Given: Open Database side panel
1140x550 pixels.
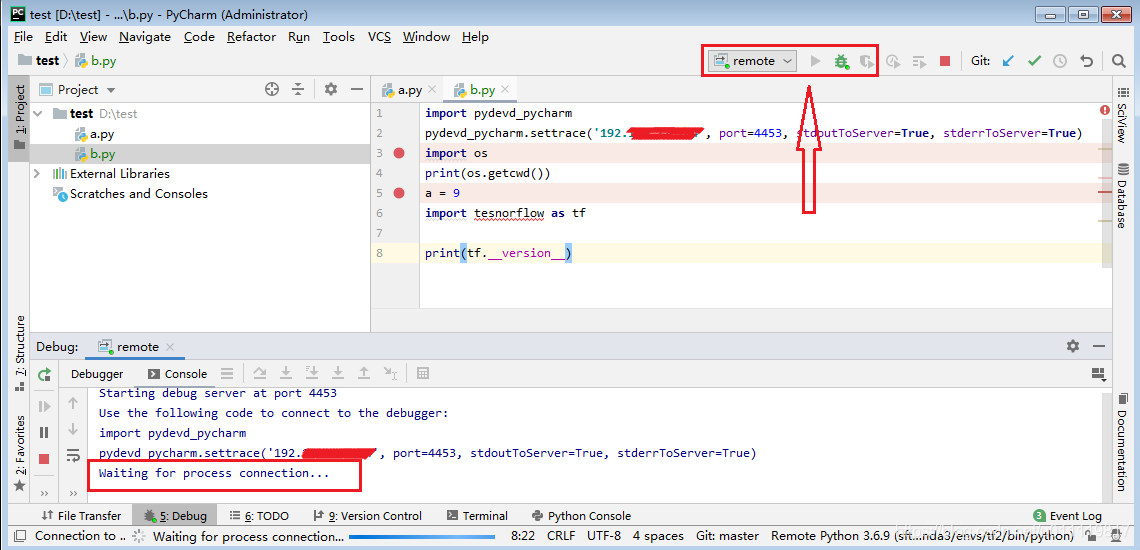Looking at the screenshot, I should tap(1122, 195).
